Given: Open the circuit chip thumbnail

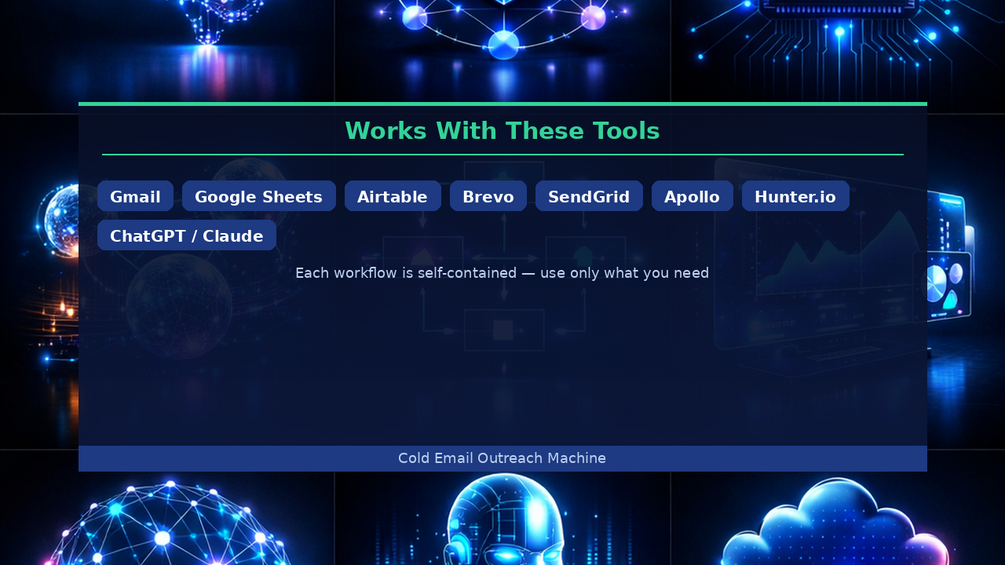Looking at the screenshot, I should click(837, 50).
